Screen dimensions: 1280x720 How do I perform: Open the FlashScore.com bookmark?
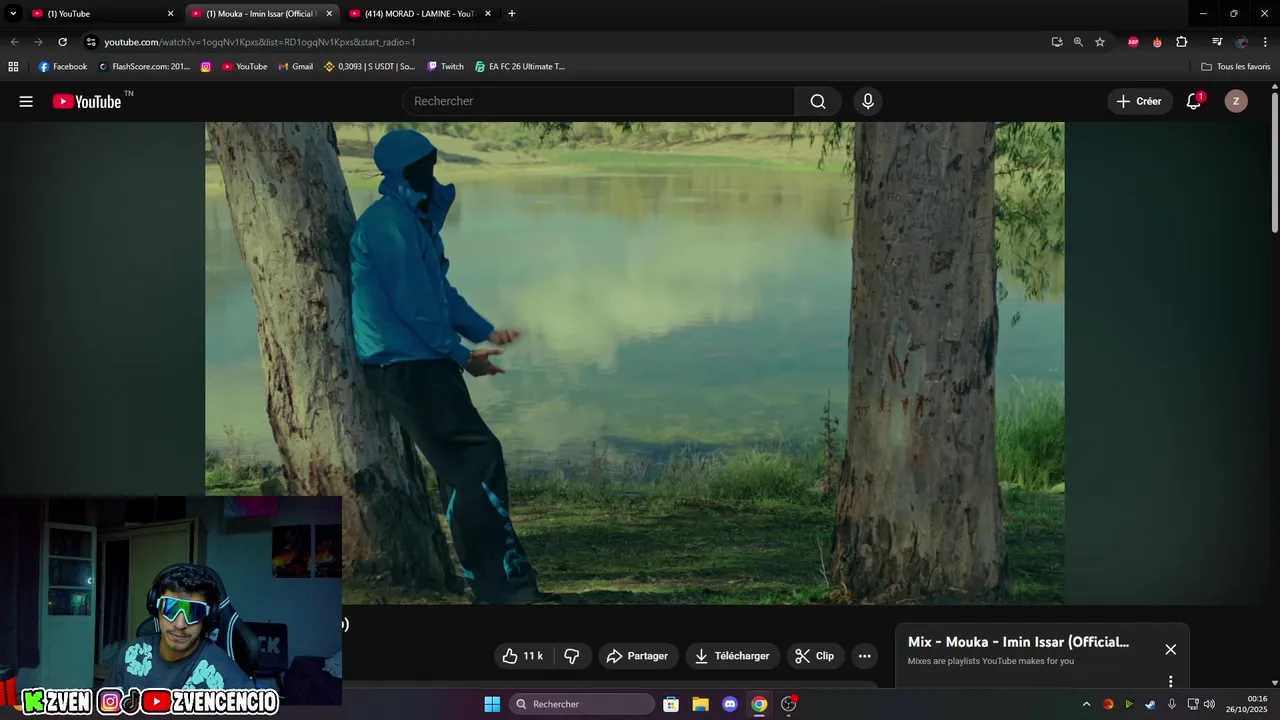144,67
